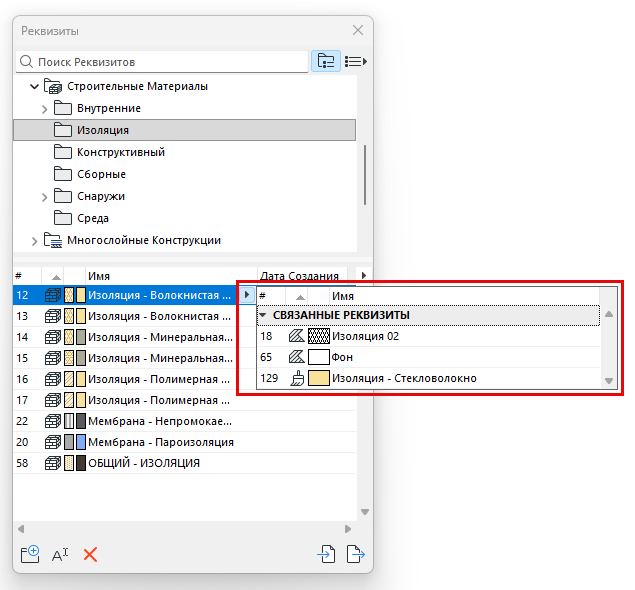Open the list options menu icon
This screenshot has width=635, height=590.
(x=356, y=62)
